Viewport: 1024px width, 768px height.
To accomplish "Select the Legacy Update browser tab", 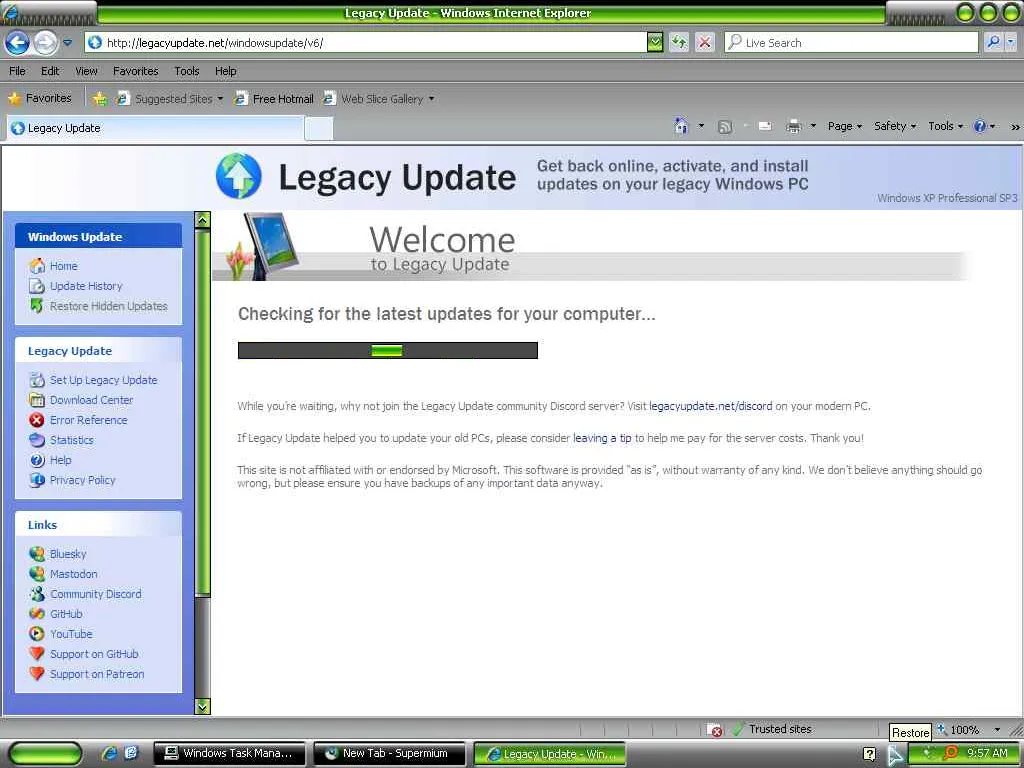I will pyautogui.click(x=155, y=128).
